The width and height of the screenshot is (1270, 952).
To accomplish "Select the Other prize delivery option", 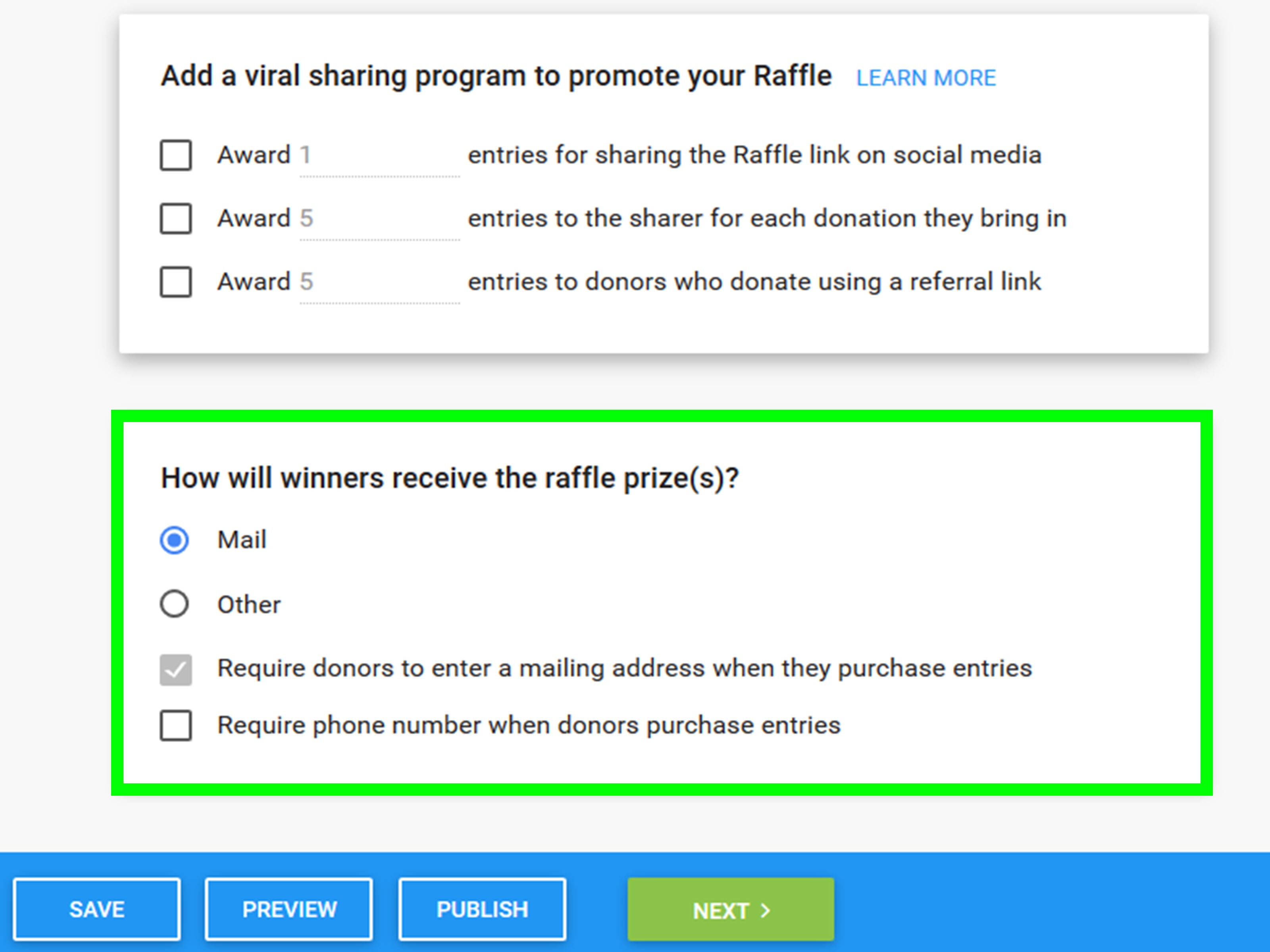I will tap(174, 604).
